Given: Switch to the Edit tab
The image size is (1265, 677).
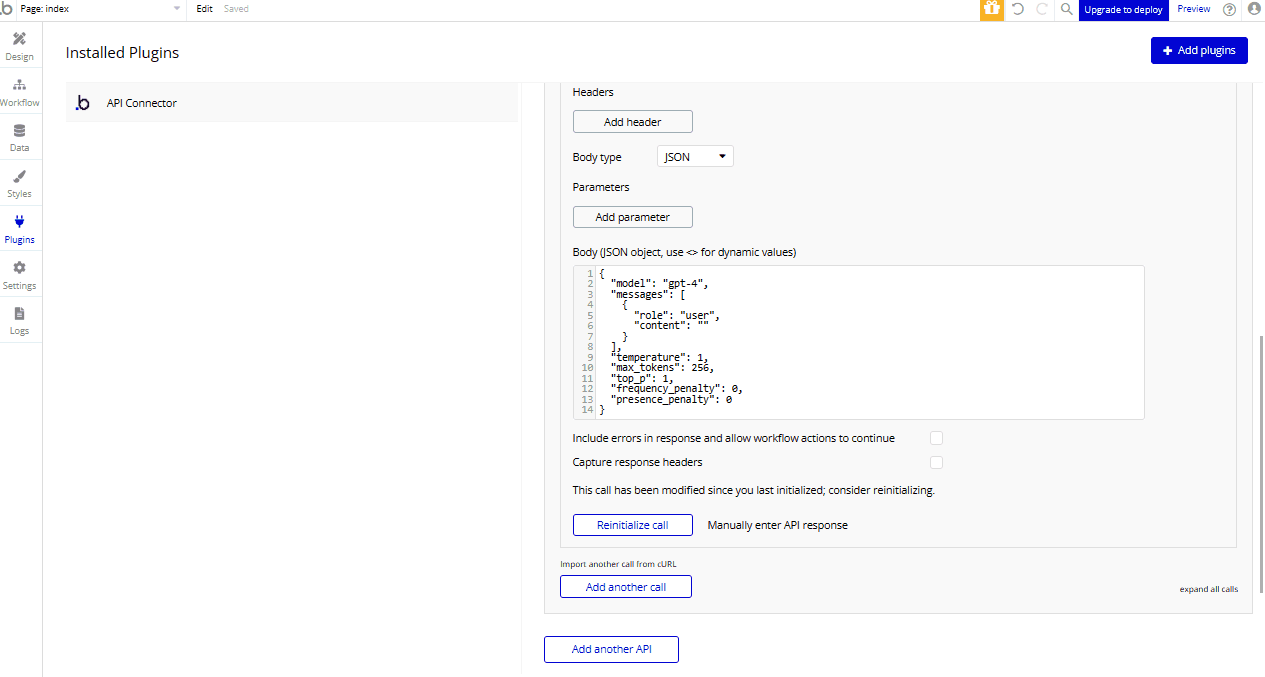Looking at the screenshot, I should tap(204, 9).
